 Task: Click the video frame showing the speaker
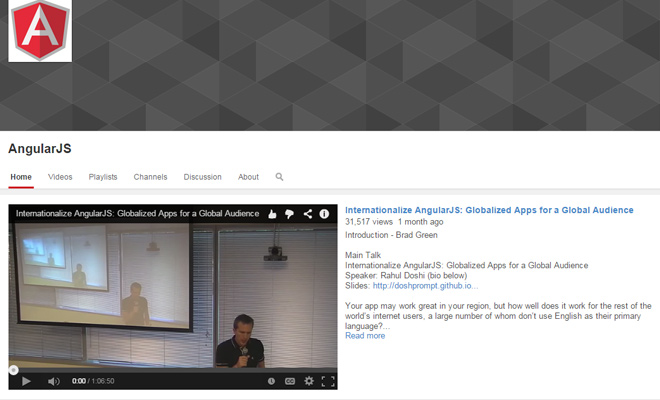173,295
